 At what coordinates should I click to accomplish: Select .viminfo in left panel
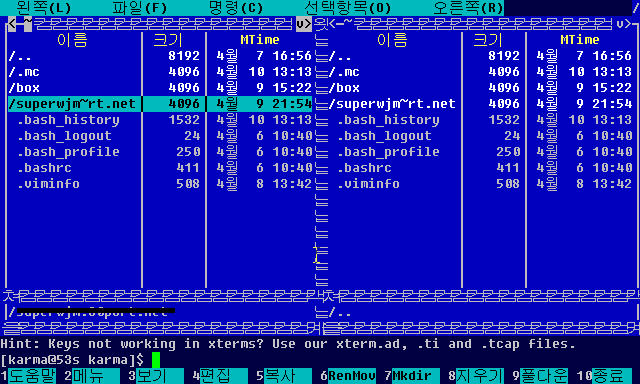(160, 184)
